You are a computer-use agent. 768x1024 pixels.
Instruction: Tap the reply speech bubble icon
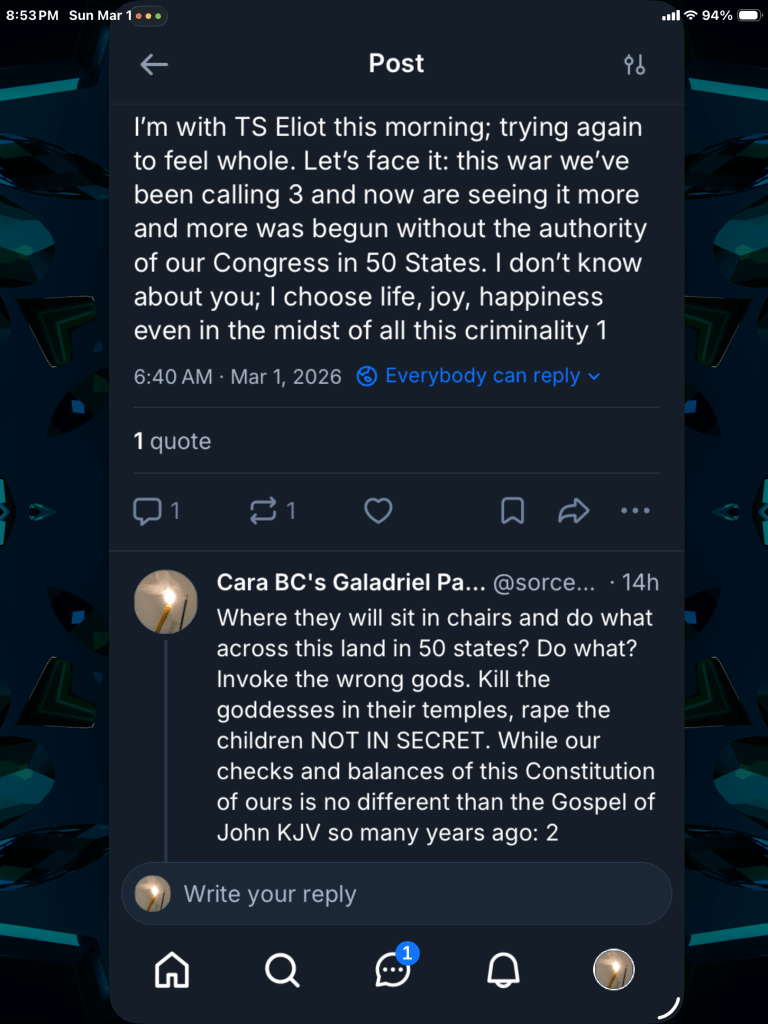pyautogui.click(x=148, y=511)
